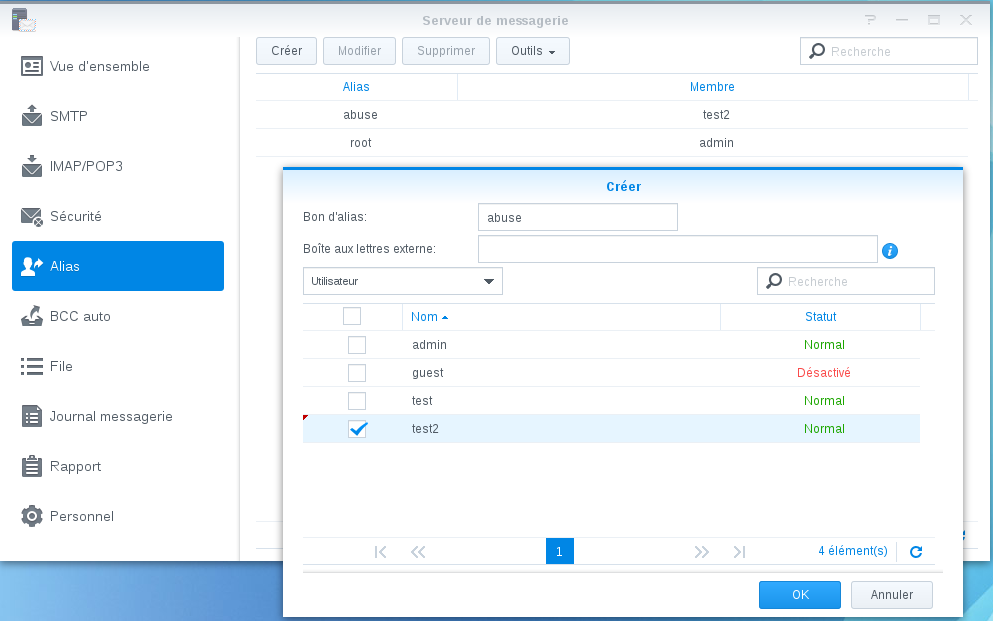Click the info icon beside external mailbox field
Screen dimensions: 993x621
[890, 250]
